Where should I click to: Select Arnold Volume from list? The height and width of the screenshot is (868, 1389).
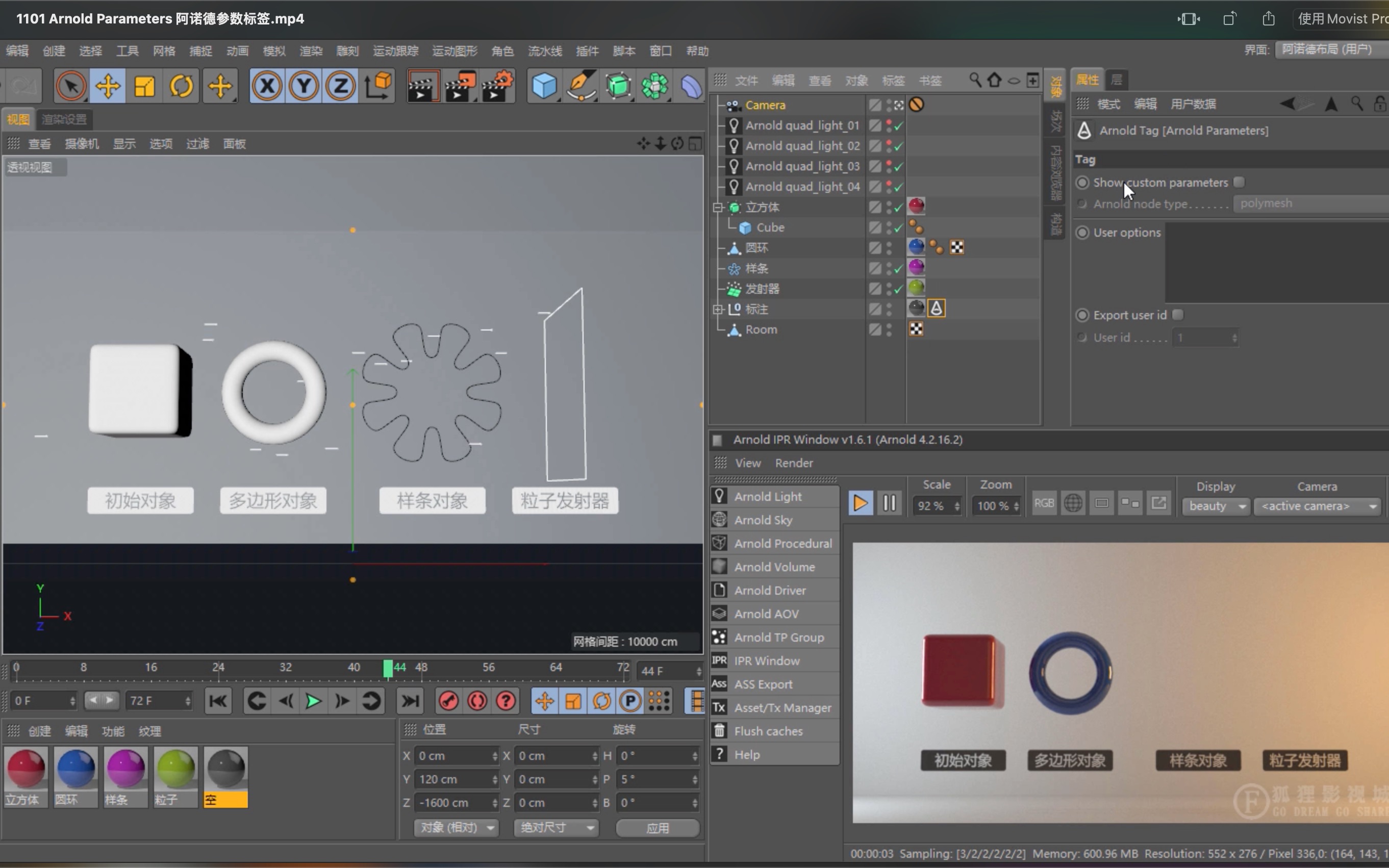[774, 566]
